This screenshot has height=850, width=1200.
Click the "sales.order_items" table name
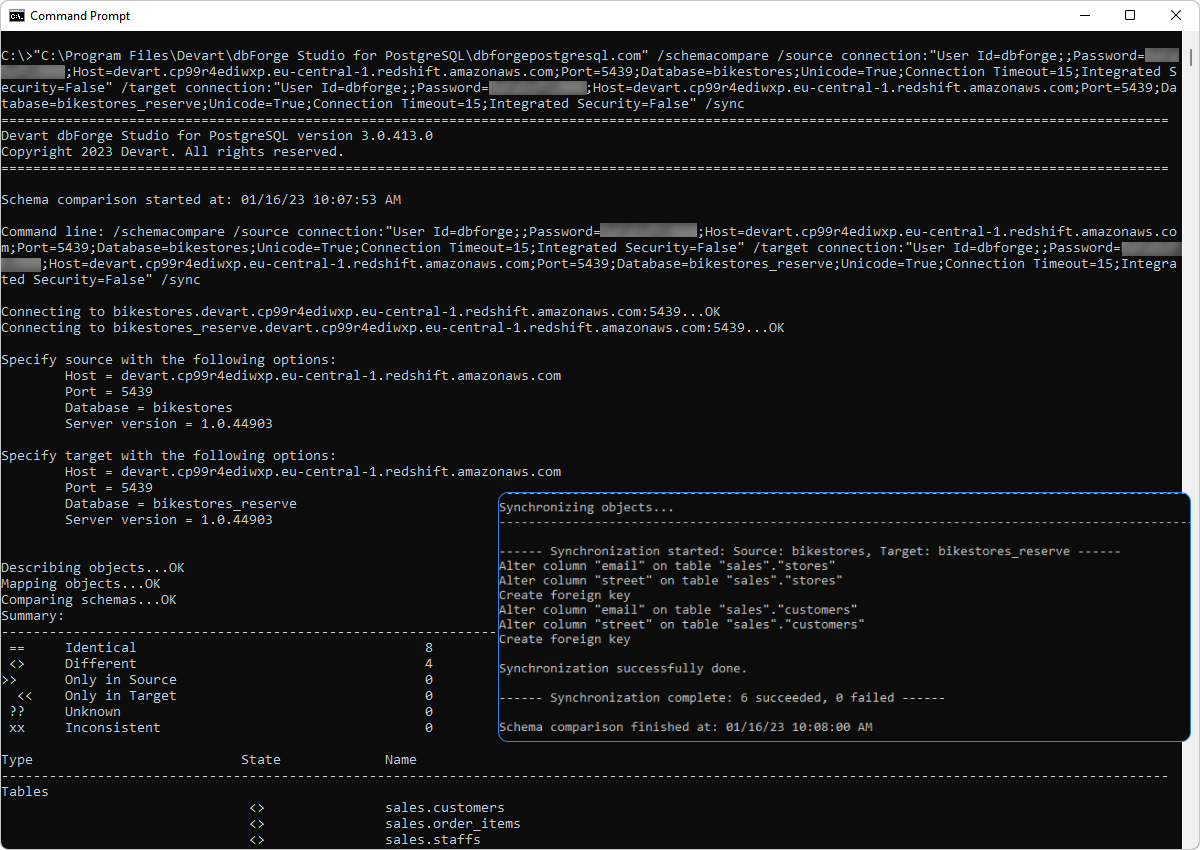[453, 824]
